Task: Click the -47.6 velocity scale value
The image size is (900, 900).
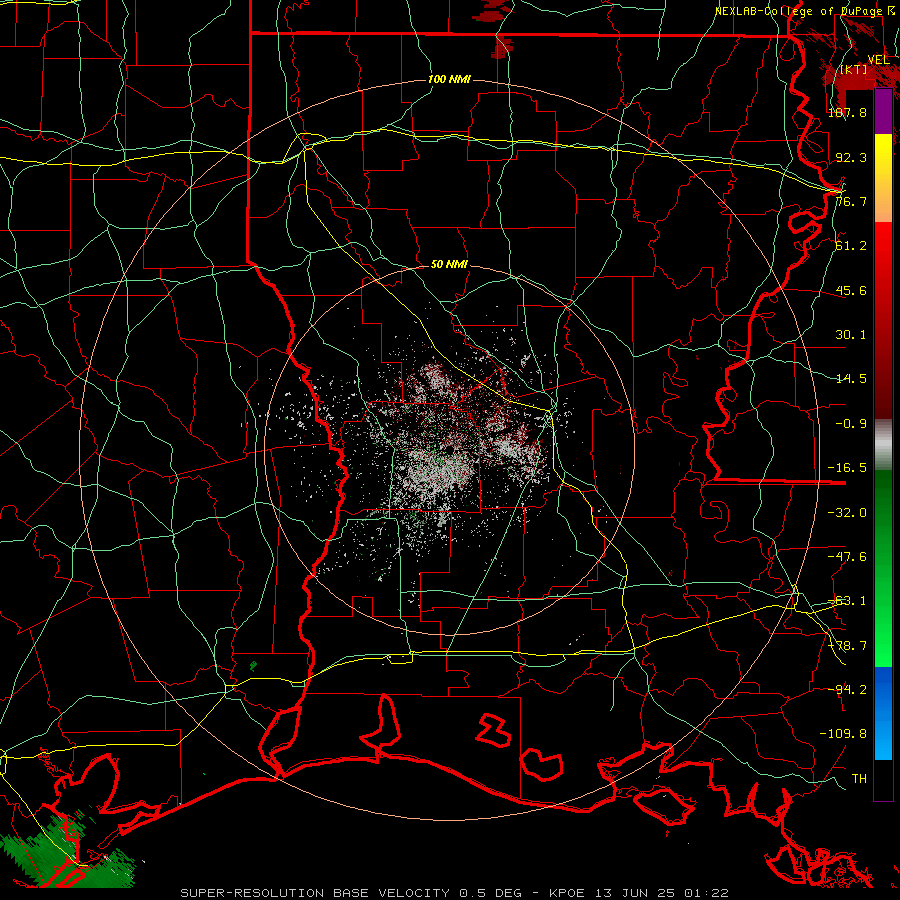Action: (x=847, y=557)
